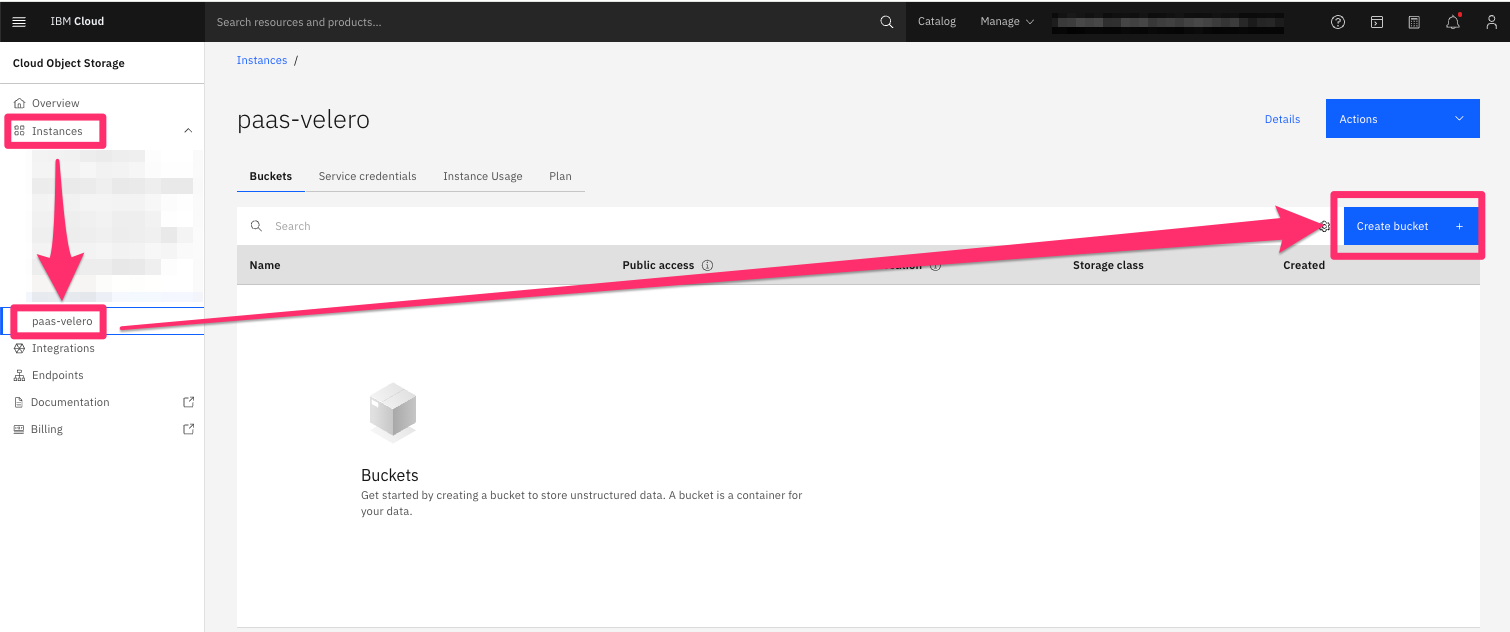Screen dimensions: 1510x632
Task: Open the IBM Cloud Shell icon
Action: [1377, 21]
